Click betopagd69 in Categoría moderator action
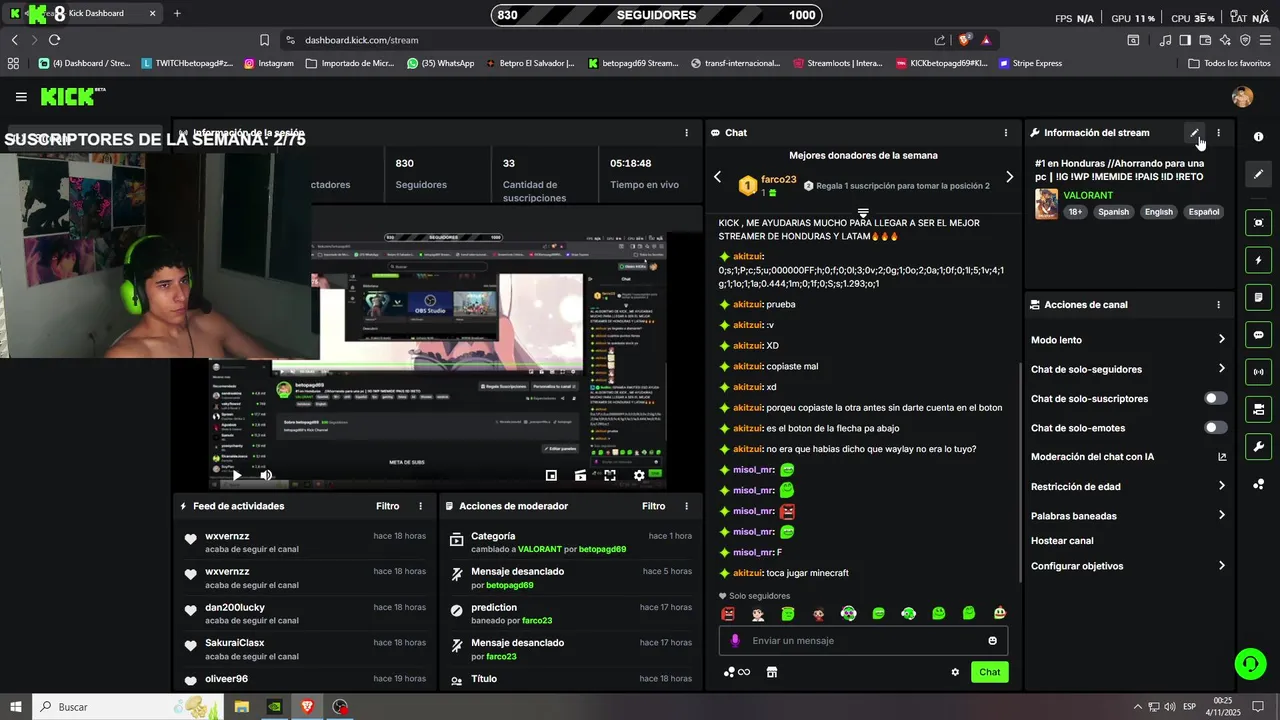The height and width of the screenshot is (720, 1280). pyautogui.click(x=602, y=549)
